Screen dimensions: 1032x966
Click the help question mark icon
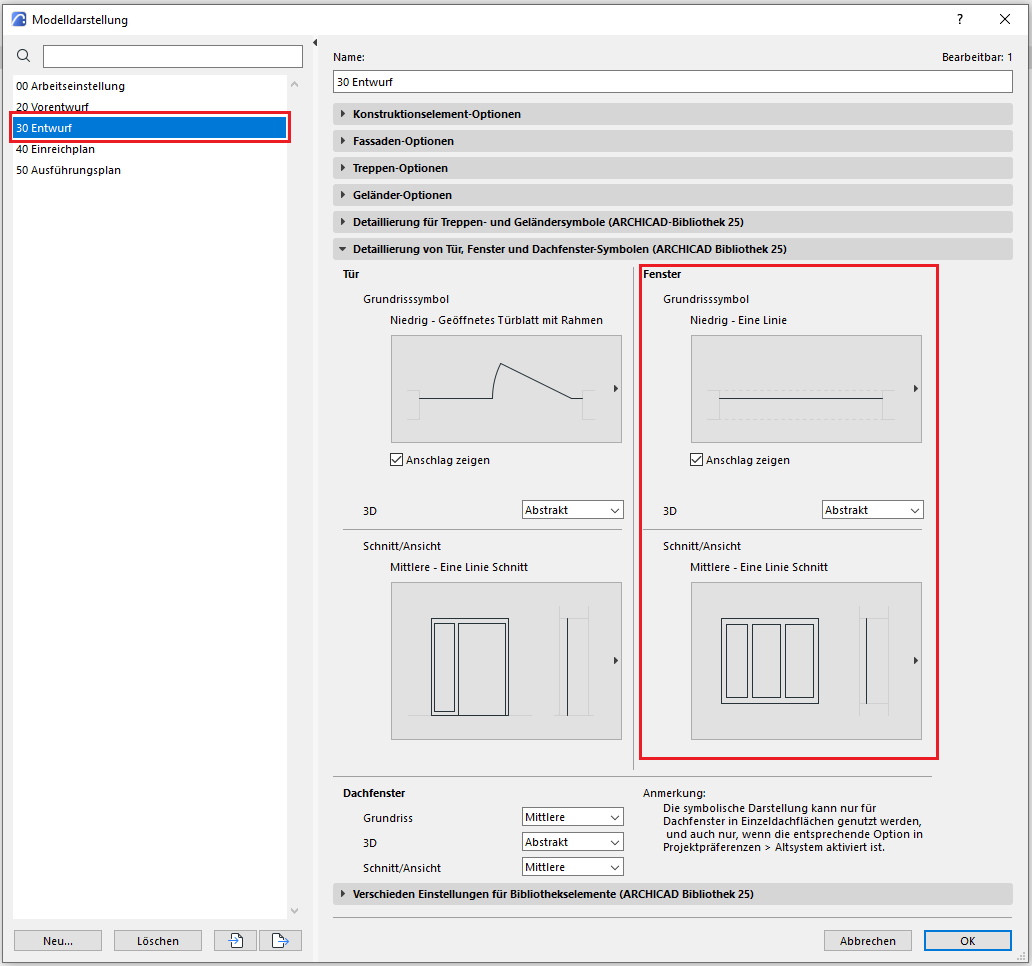tap(960, 19)
